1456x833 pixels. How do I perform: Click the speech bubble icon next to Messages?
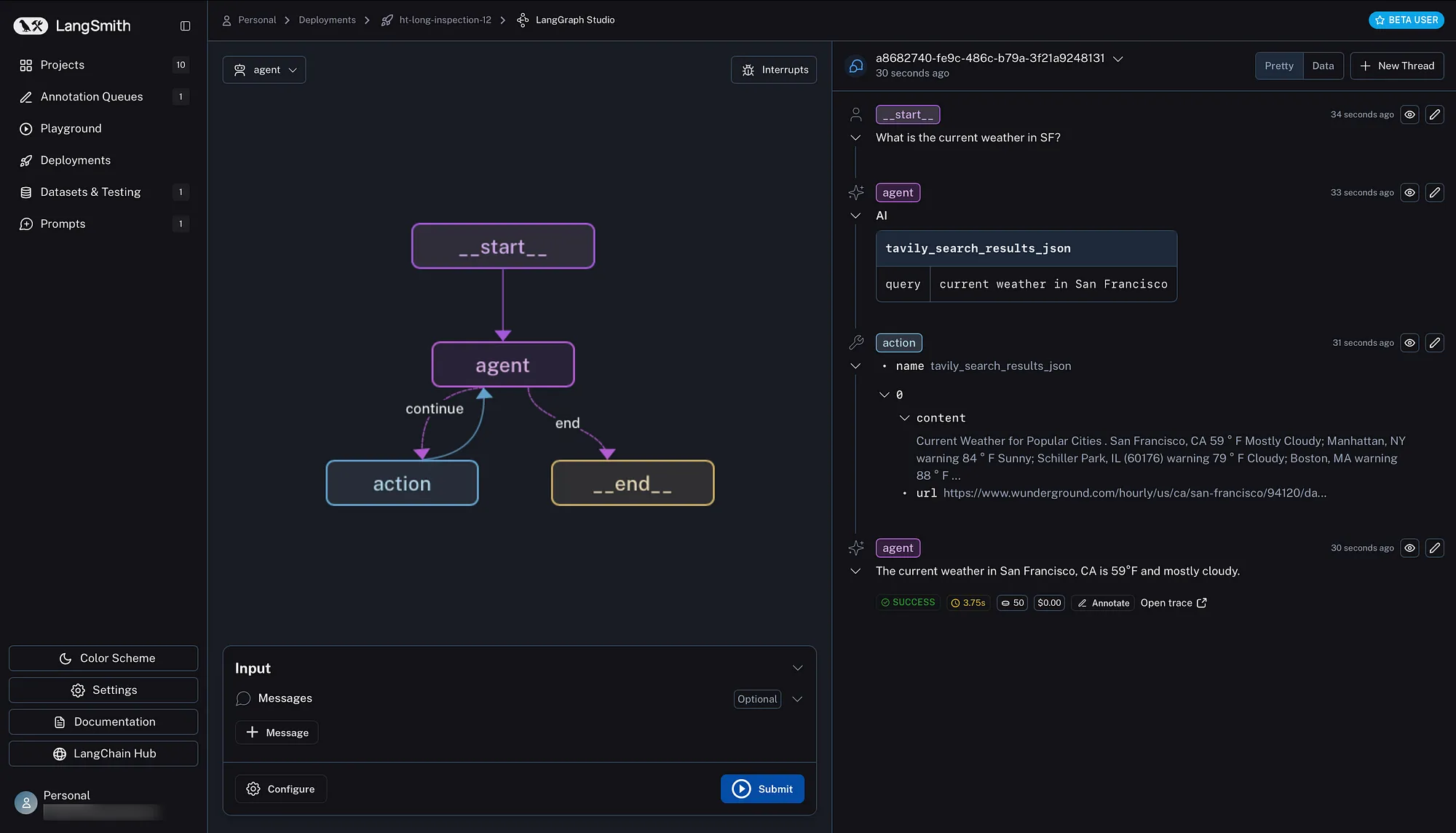click(243, 698)
